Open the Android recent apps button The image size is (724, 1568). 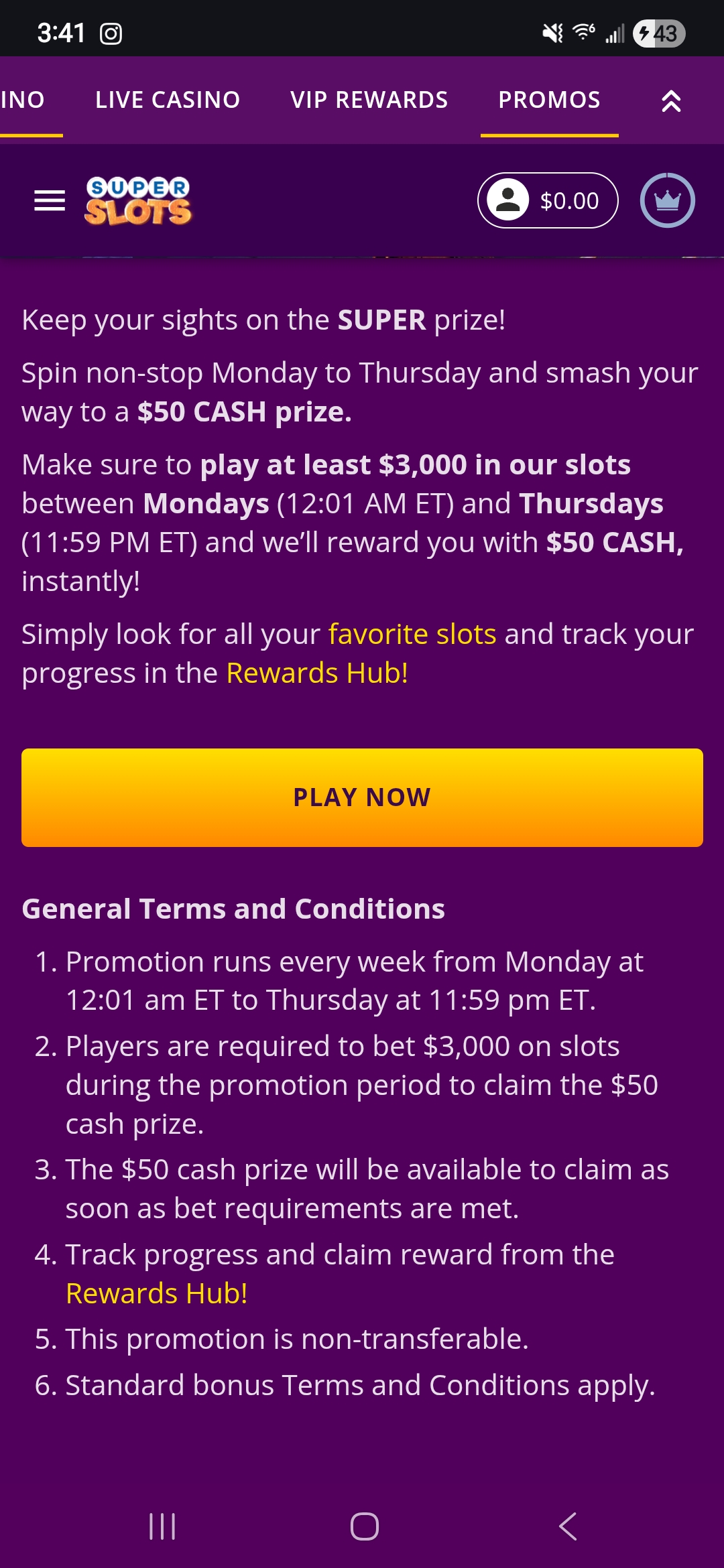pos(162,1526)
